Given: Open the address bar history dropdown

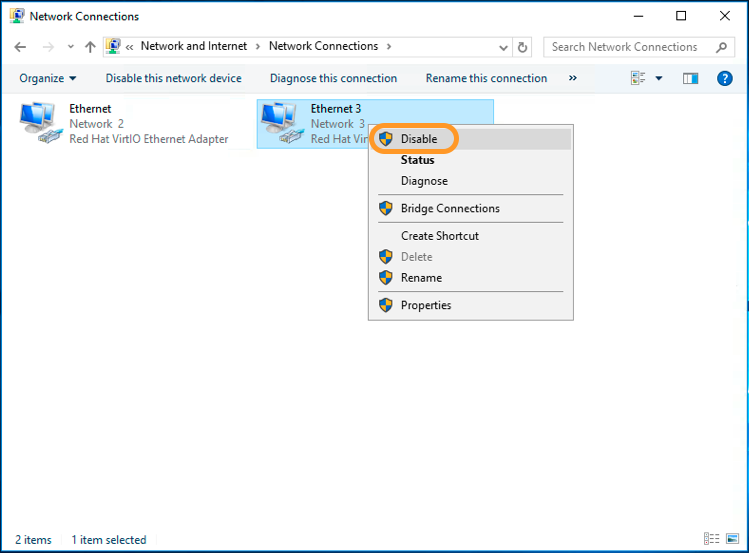Looking at the screenshot, I should click(503, 47).
